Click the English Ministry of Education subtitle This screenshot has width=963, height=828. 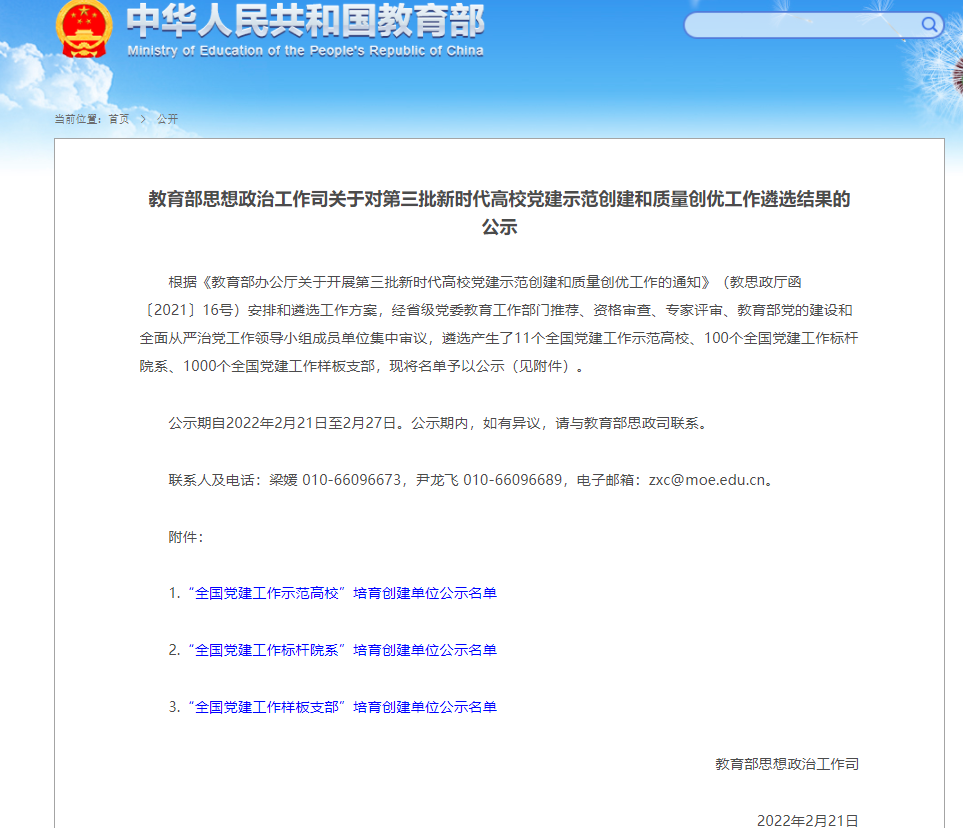305,51
